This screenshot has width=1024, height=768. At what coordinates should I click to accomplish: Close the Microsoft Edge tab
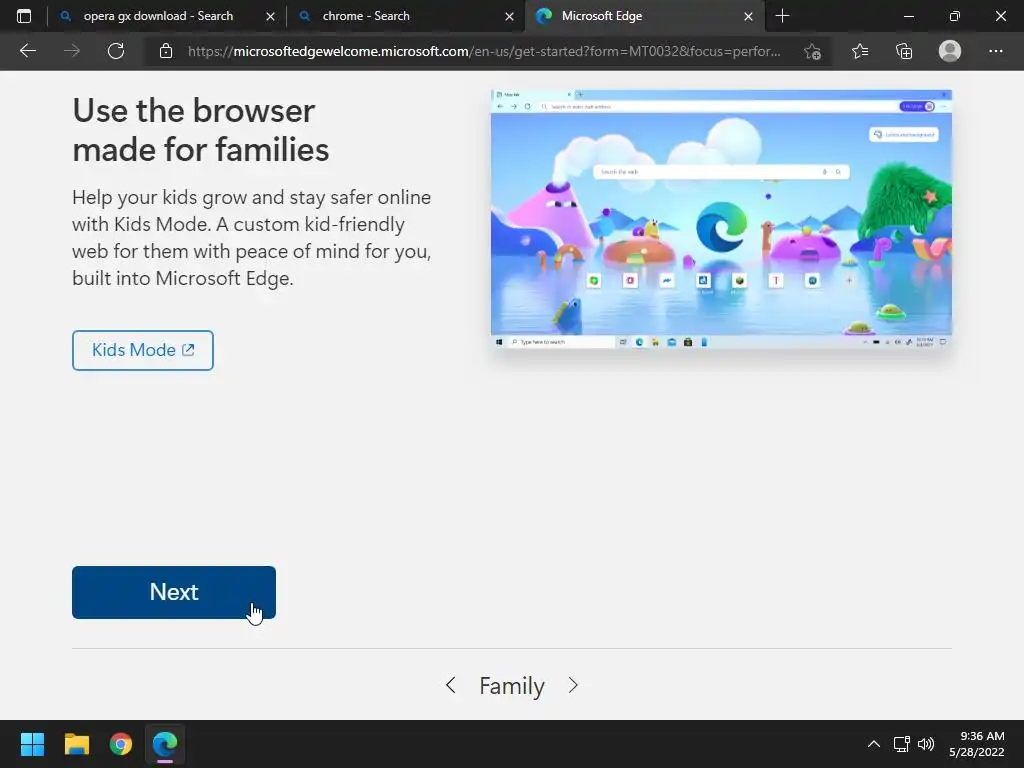pos(748,16)
